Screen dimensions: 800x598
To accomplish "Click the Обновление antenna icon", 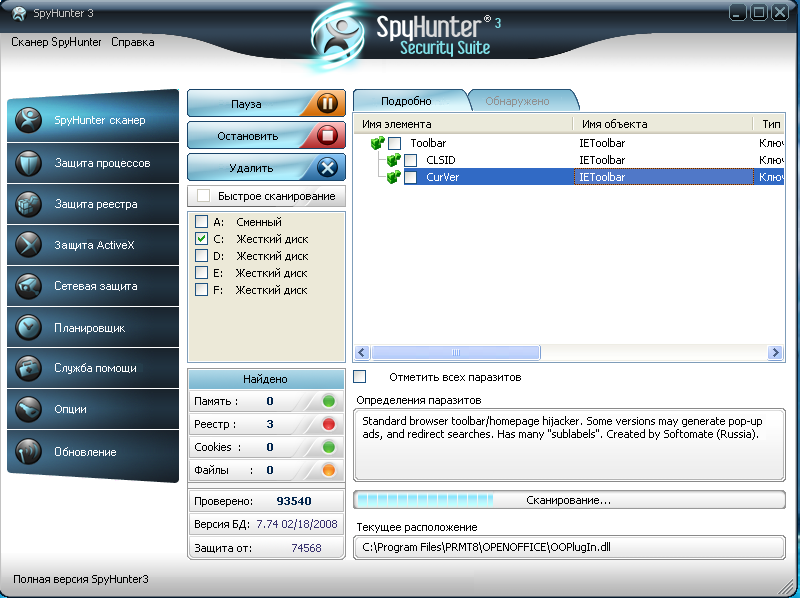I will click(28, 452).
